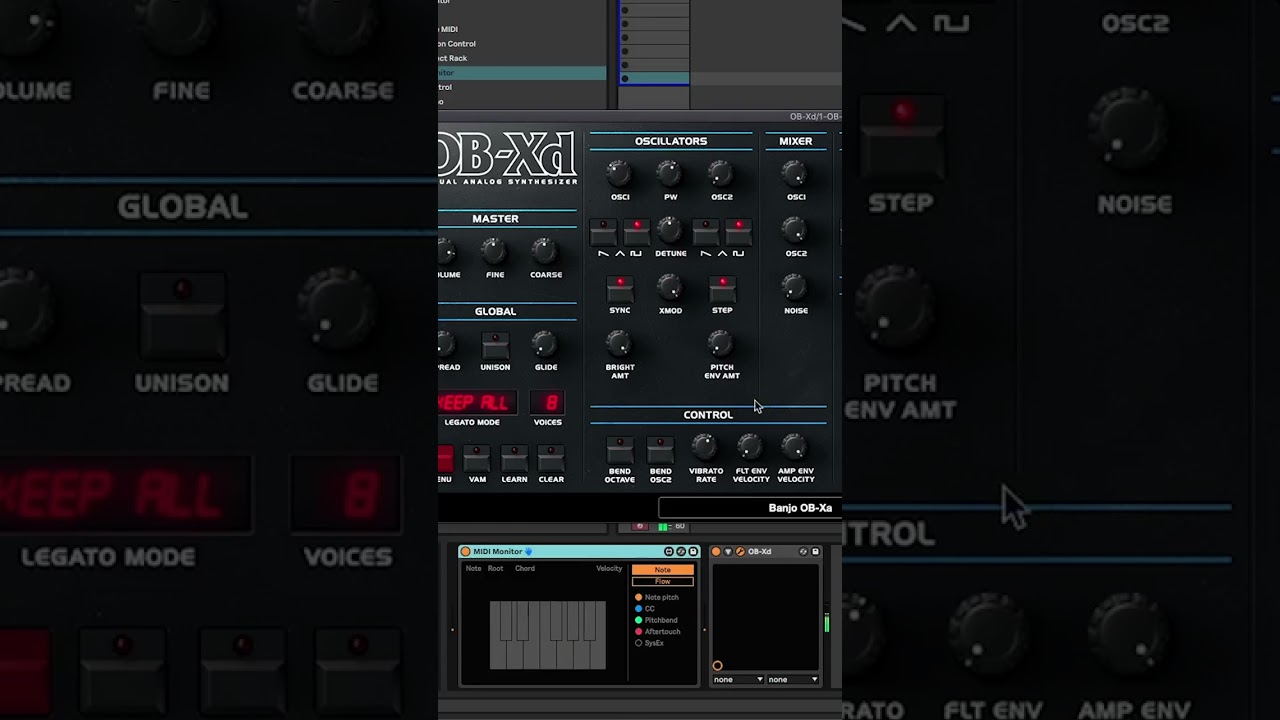
Task: Toggle the Aftertouch filter dot
Action: pyautogui.click(x=639, y=631)
